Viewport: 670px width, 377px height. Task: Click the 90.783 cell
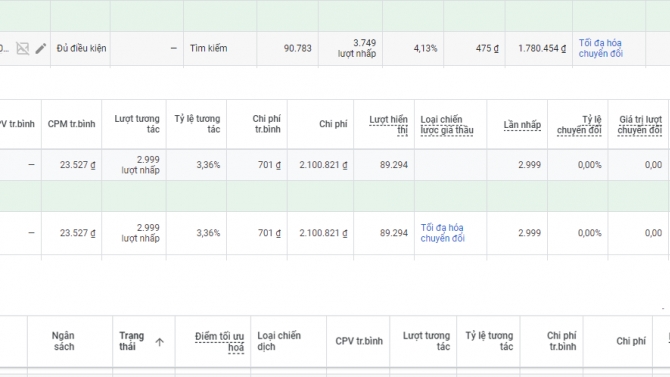[297, 48]
